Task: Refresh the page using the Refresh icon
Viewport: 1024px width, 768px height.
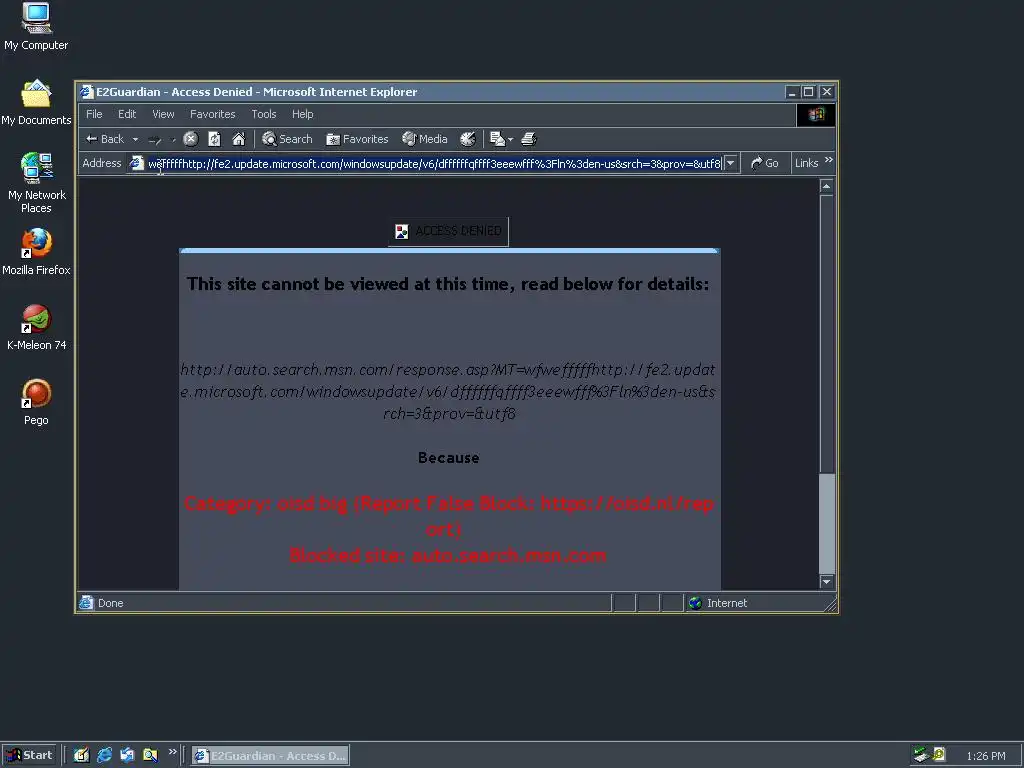Action: 214,138
